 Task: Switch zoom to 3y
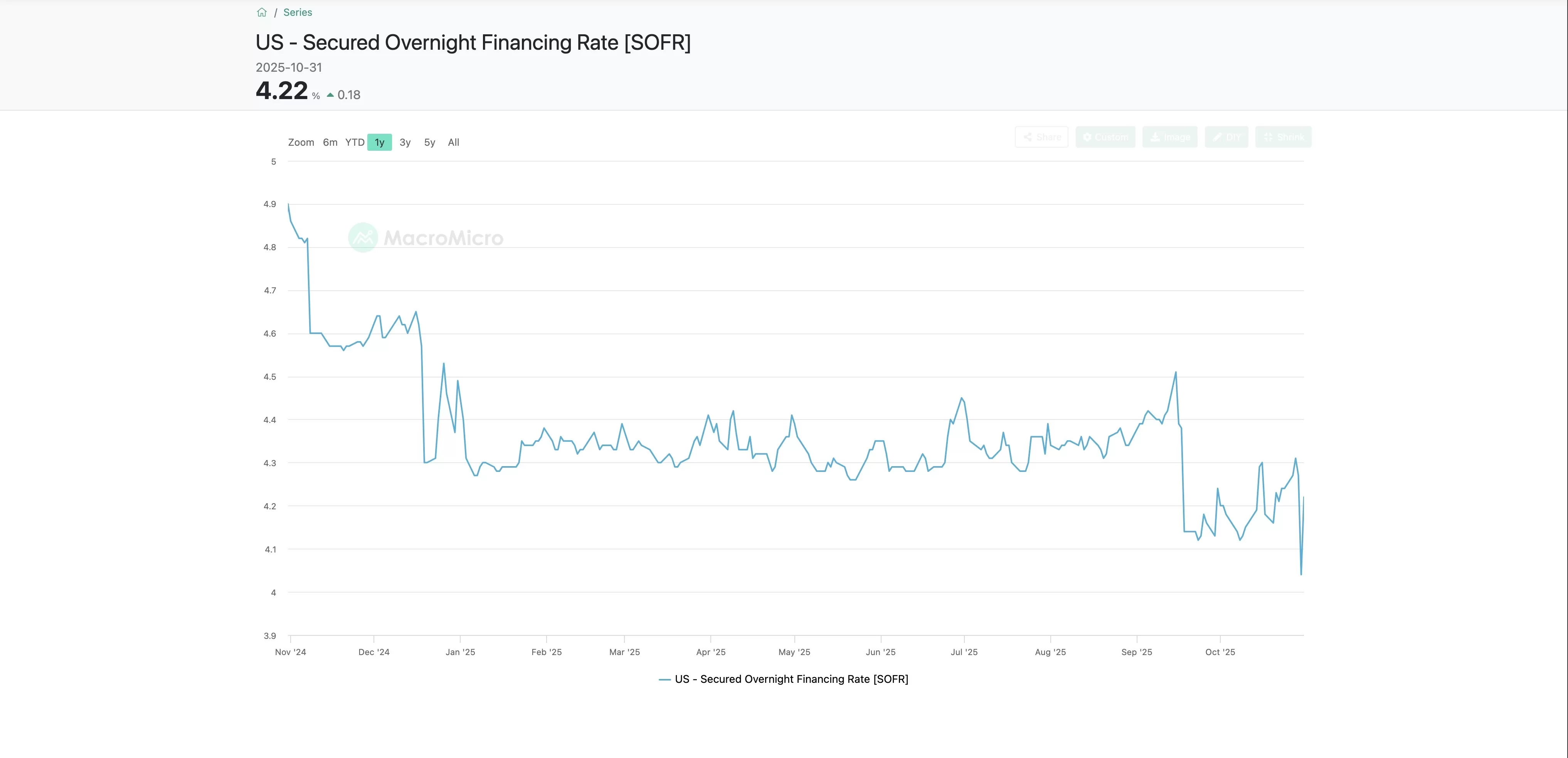coord(405,143)
